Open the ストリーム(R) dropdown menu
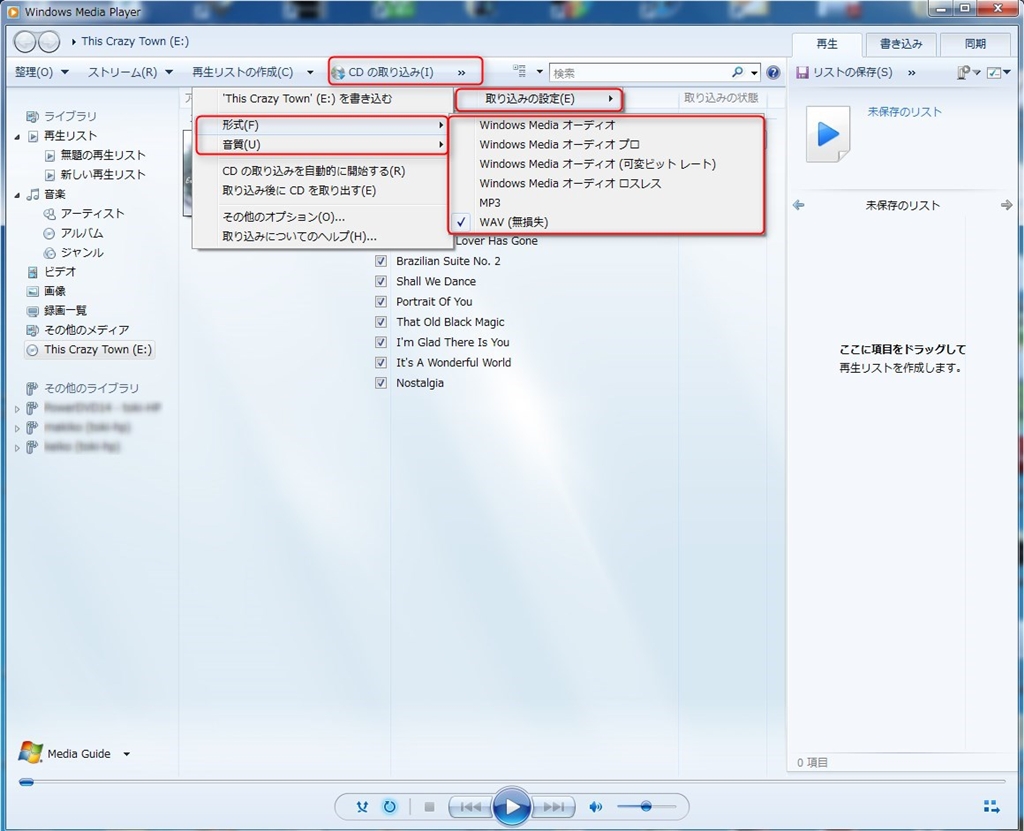This screenshot has width=1024, height=831. [x=130, y=72]
